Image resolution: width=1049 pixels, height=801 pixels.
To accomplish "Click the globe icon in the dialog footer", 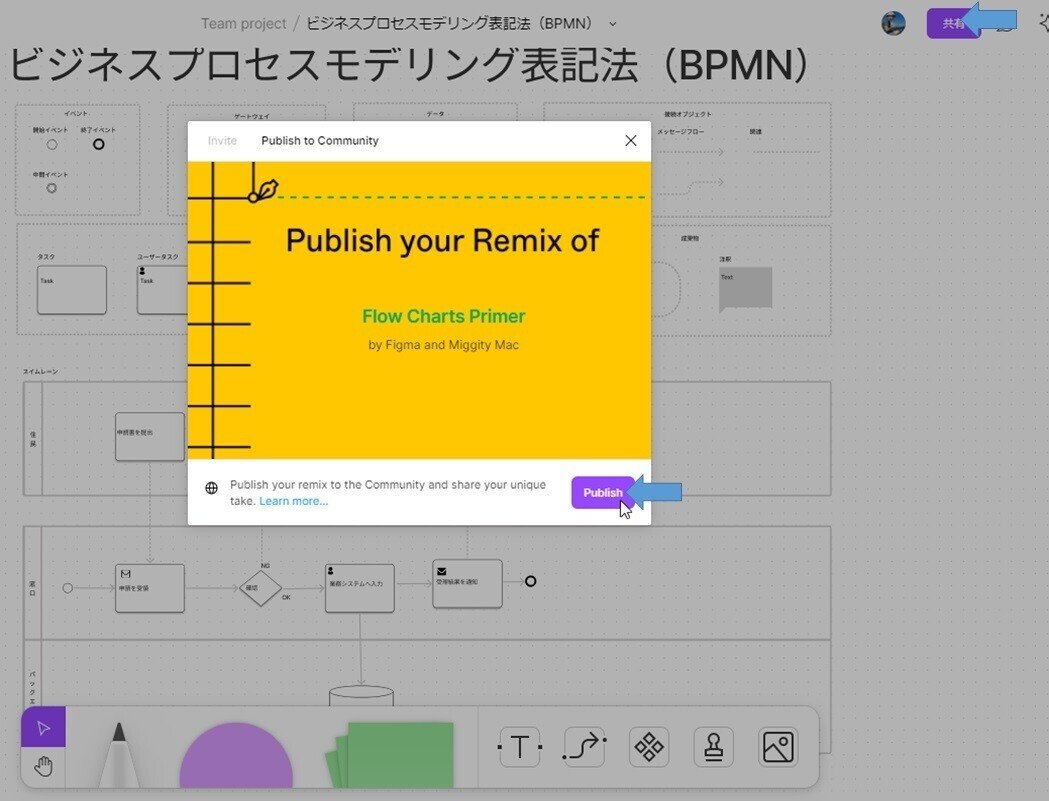I will 210,488.
